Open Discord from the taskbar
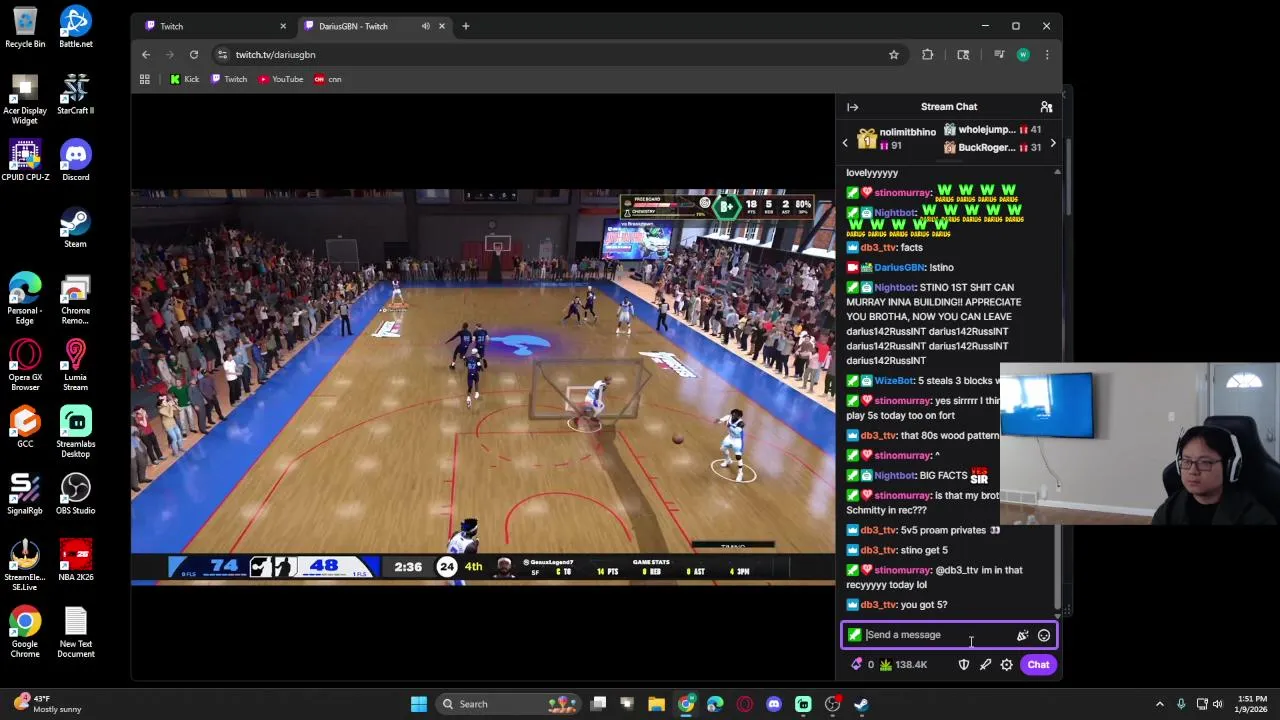1280x720 pixels. pyautogui.click(x=774, y=704)
